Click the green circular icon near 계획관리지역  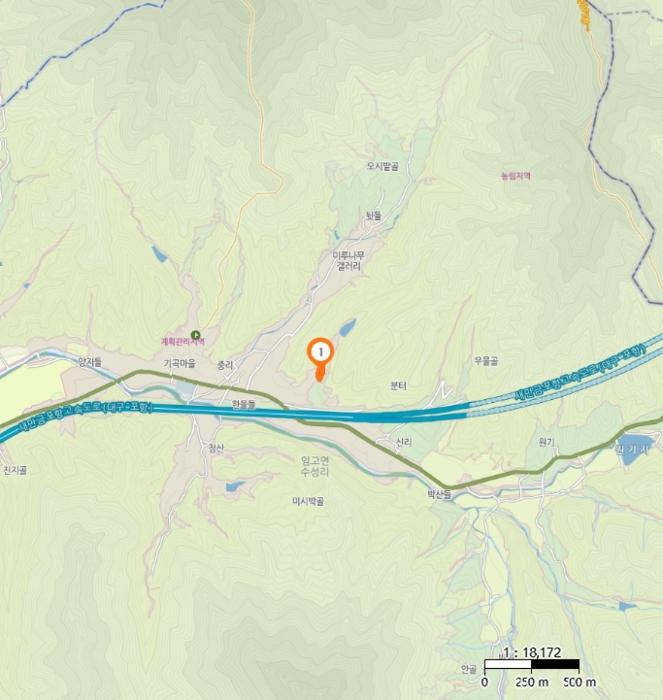(195, 334)
